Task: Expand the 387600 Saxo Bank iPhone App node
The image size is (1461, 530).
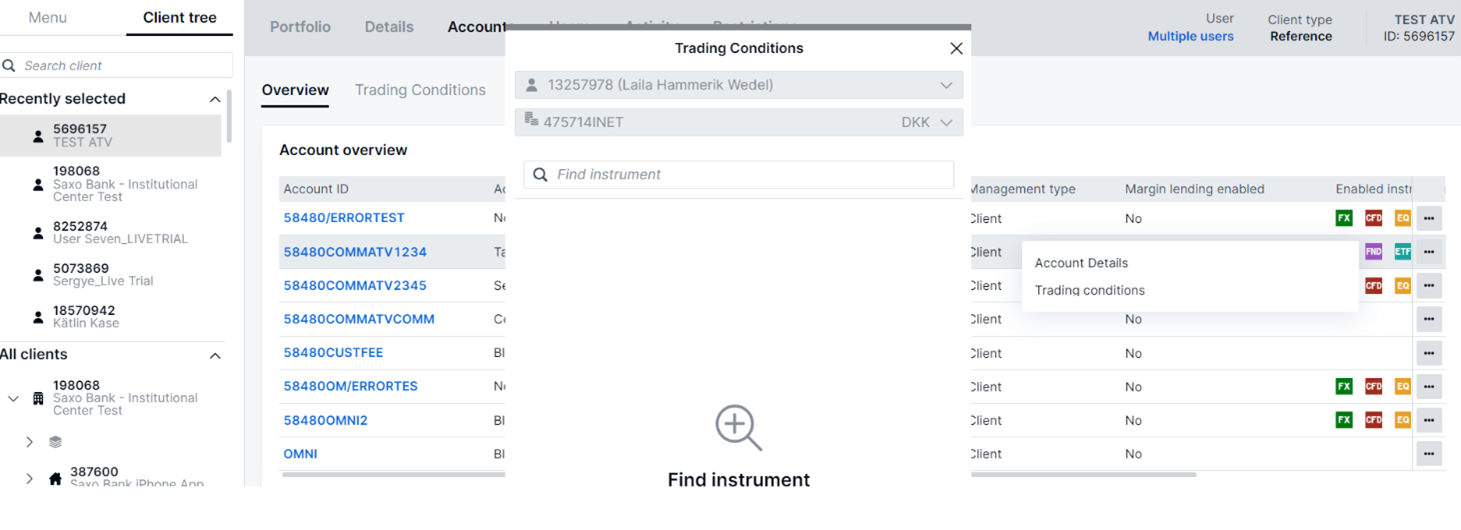Action: [29, 478]
